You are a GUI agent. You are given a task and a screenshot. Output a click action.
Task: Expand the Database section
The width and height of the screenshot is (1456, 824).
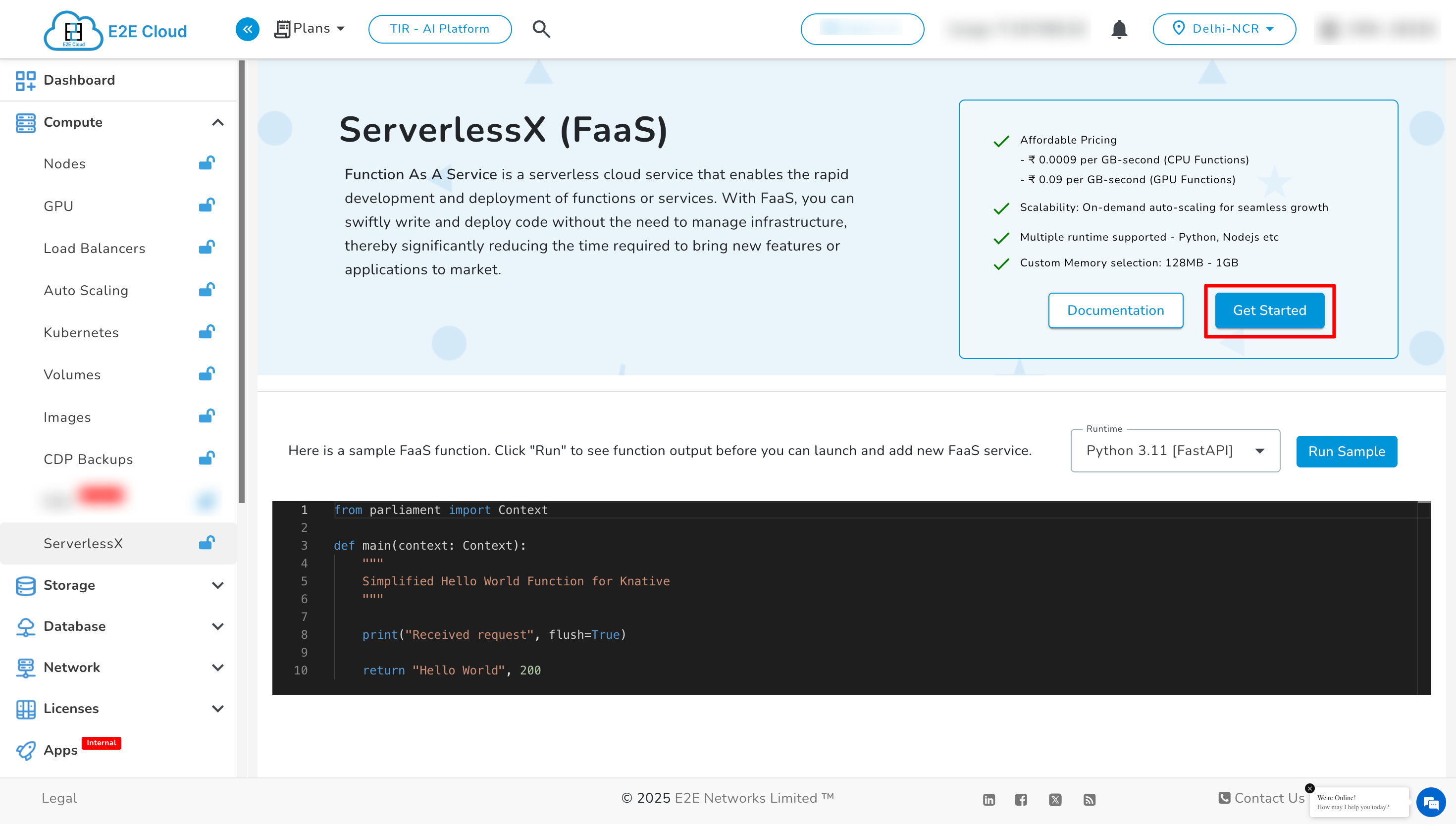218,626
